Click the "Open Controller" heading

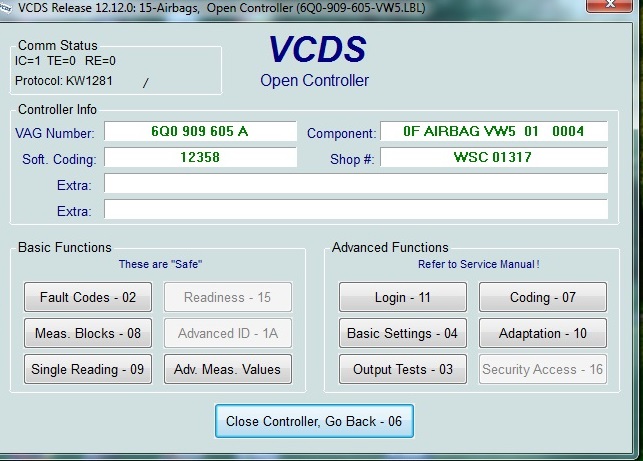coord(315,80)
